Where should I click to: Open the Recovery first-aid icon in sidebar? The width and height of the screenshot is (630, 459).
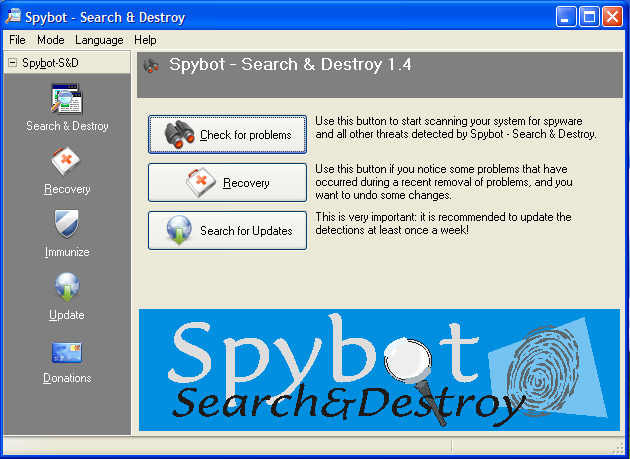click(x=66, y=162)
